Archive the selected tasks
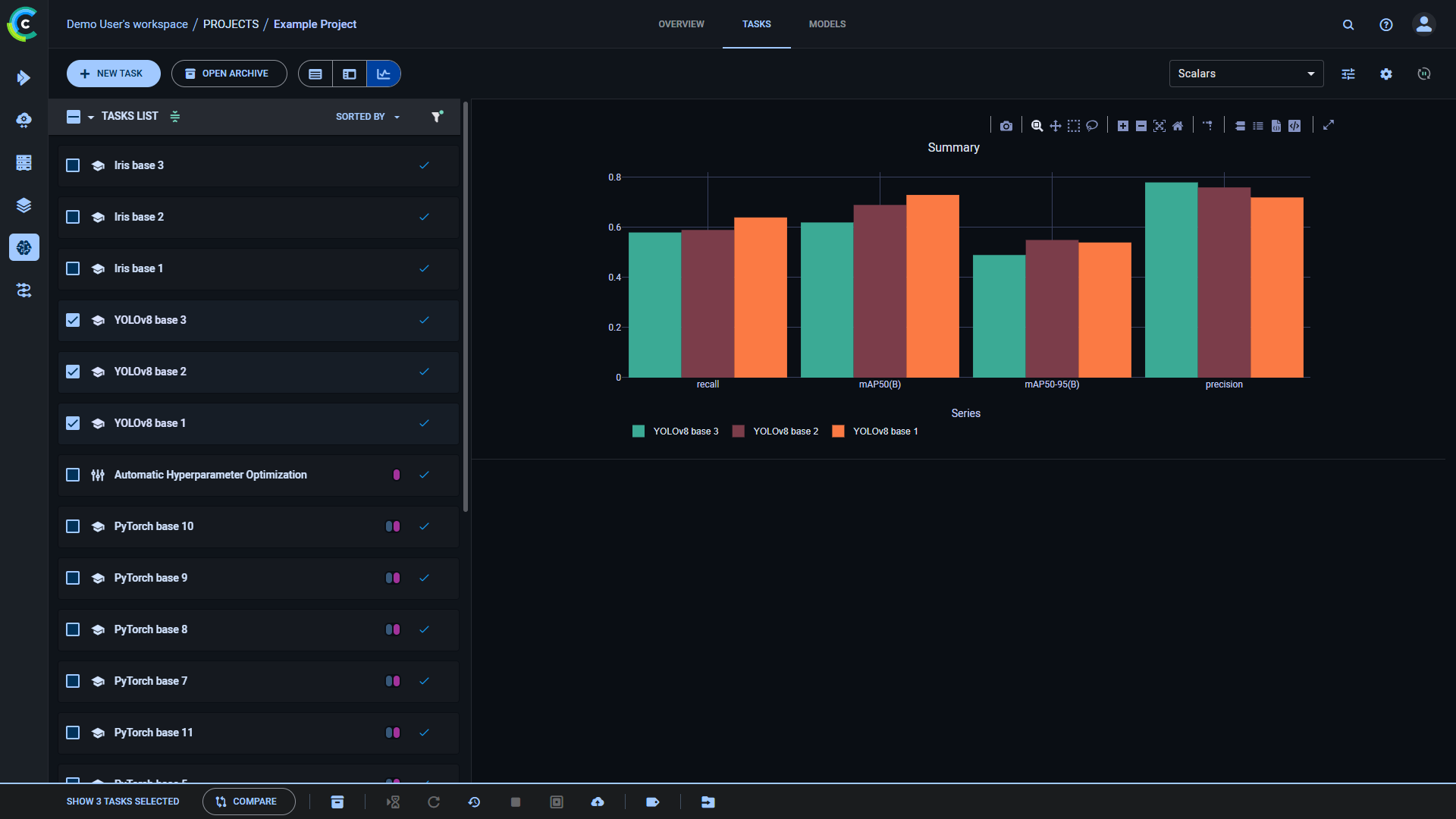Viewport: 1456px width, 819px height. (x=337, y=802)
